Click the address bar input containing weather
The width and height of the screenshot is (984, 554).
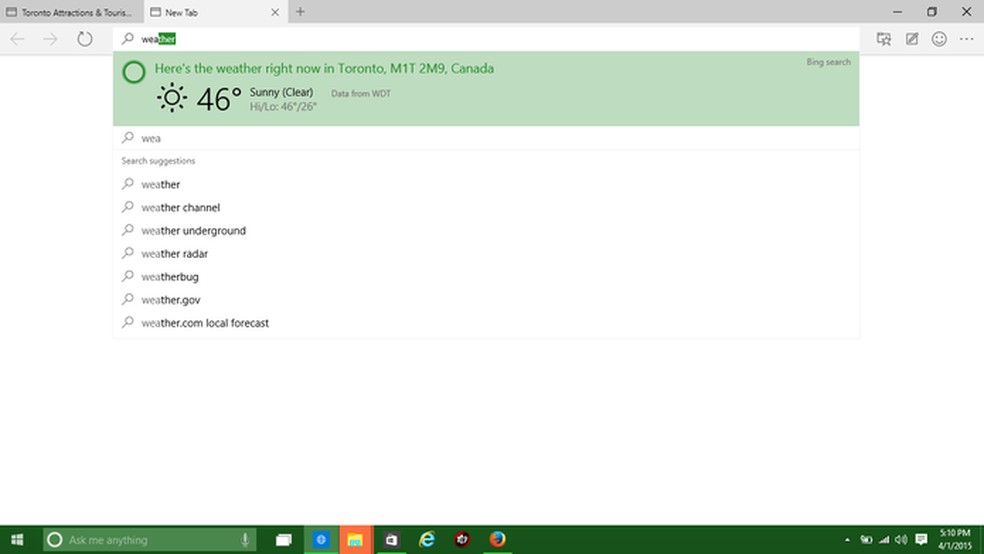tap(486, 39)
